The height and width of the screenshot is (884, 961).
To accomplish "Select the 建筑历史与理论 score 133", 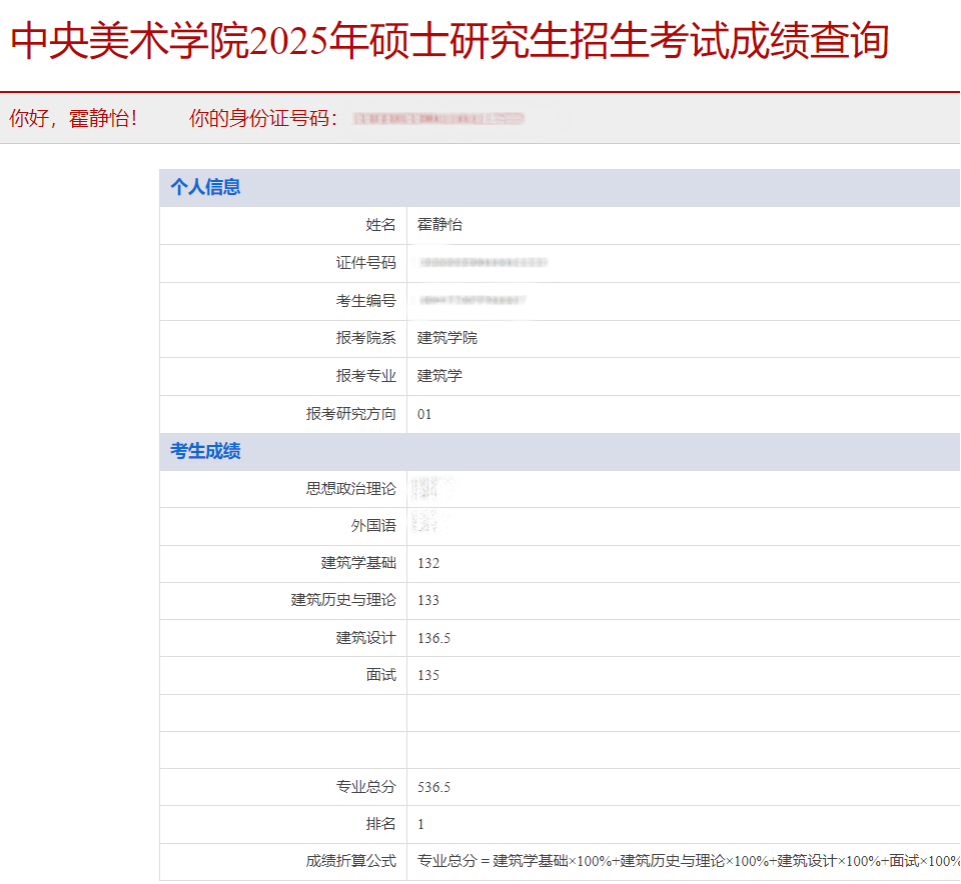I will point(427,601).
